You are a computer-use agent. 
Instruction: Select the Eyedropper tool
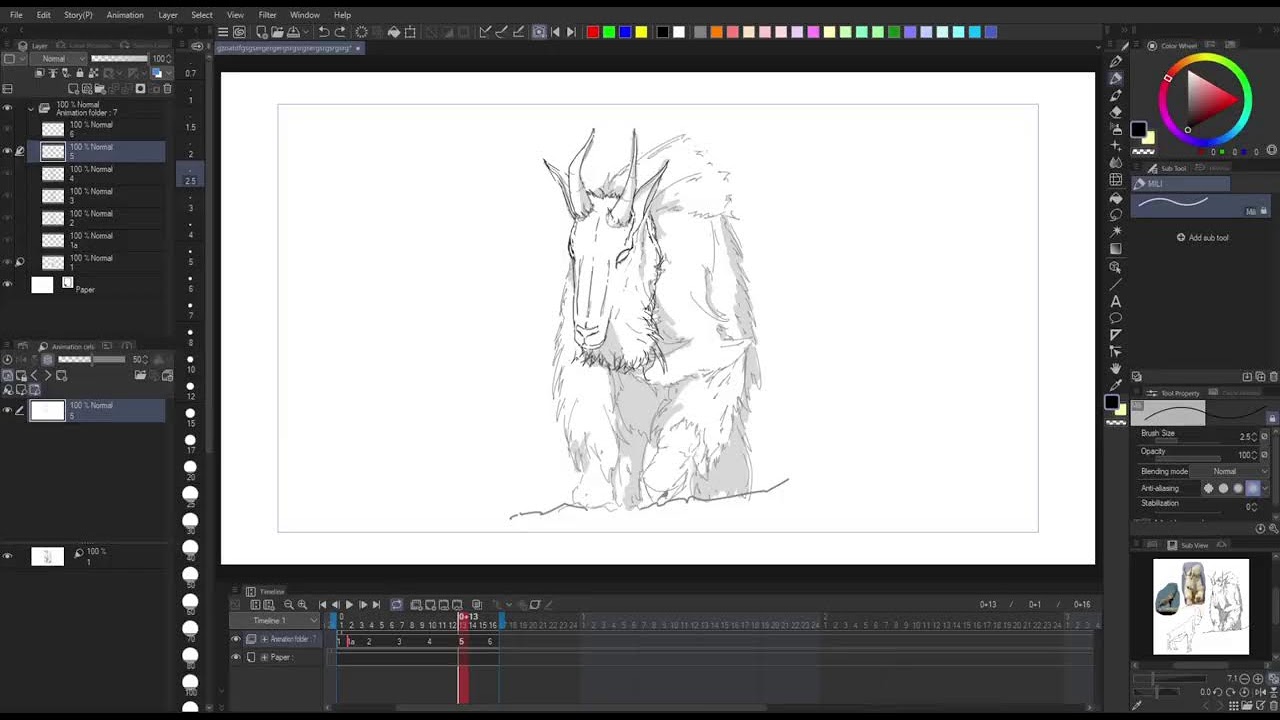pos(1116,386)
